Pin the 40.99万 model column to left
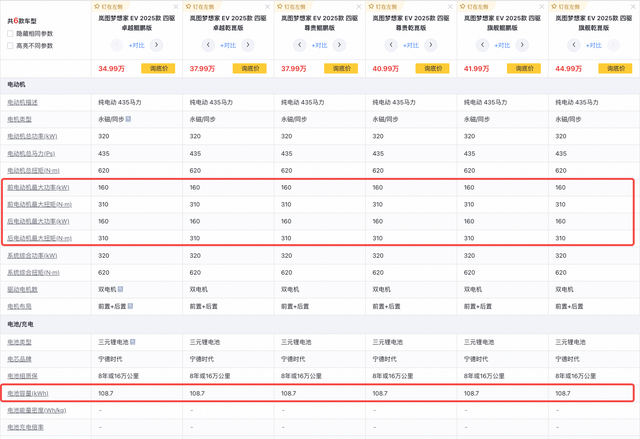Viewport: 640px width, 439px height. [x=383, y=7]
